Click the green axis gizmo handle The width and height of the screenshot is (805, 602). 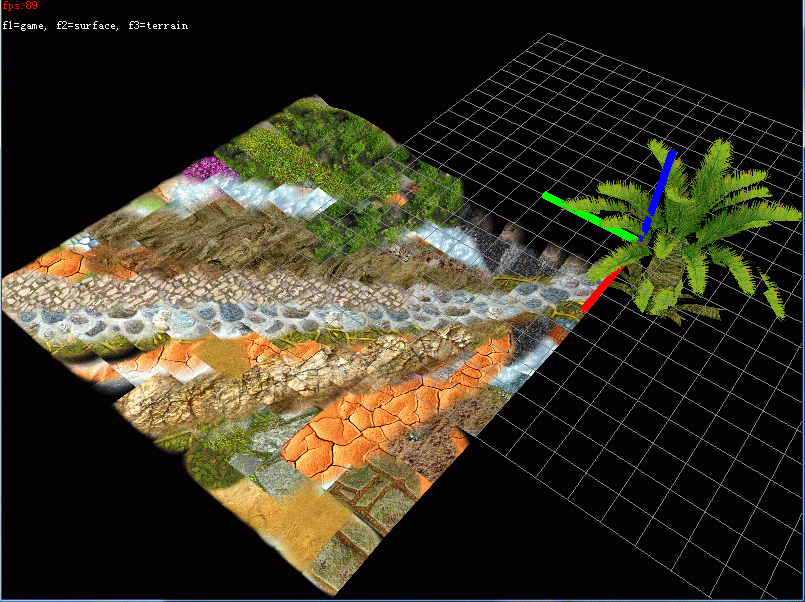(x=590, y=216)
